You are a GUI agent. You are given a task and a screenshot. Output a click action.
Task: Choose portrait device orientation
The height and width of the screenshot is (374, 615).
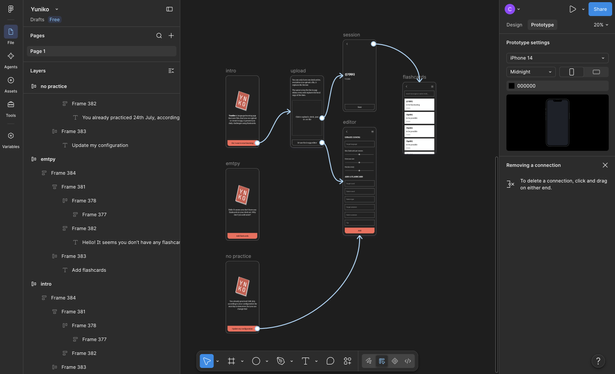point(571,72)
